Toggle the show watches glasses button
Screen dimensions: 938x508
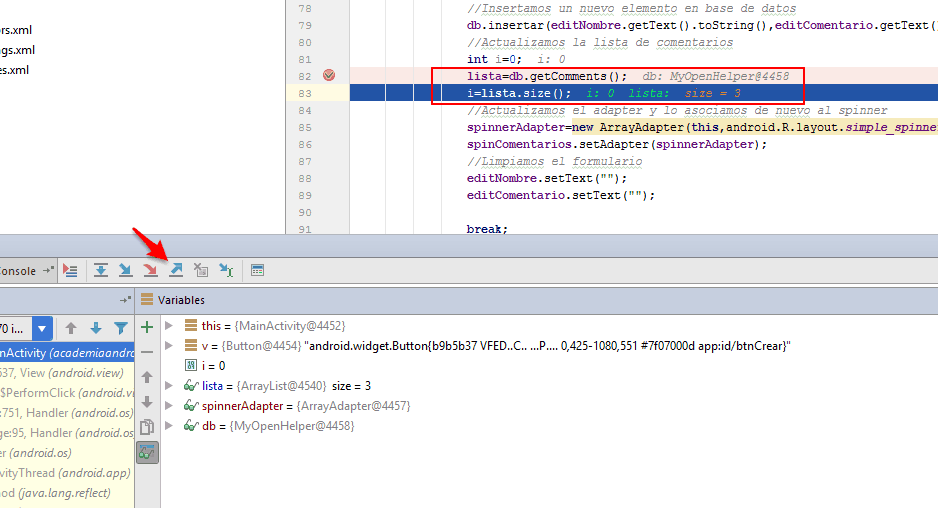[147, 453]
